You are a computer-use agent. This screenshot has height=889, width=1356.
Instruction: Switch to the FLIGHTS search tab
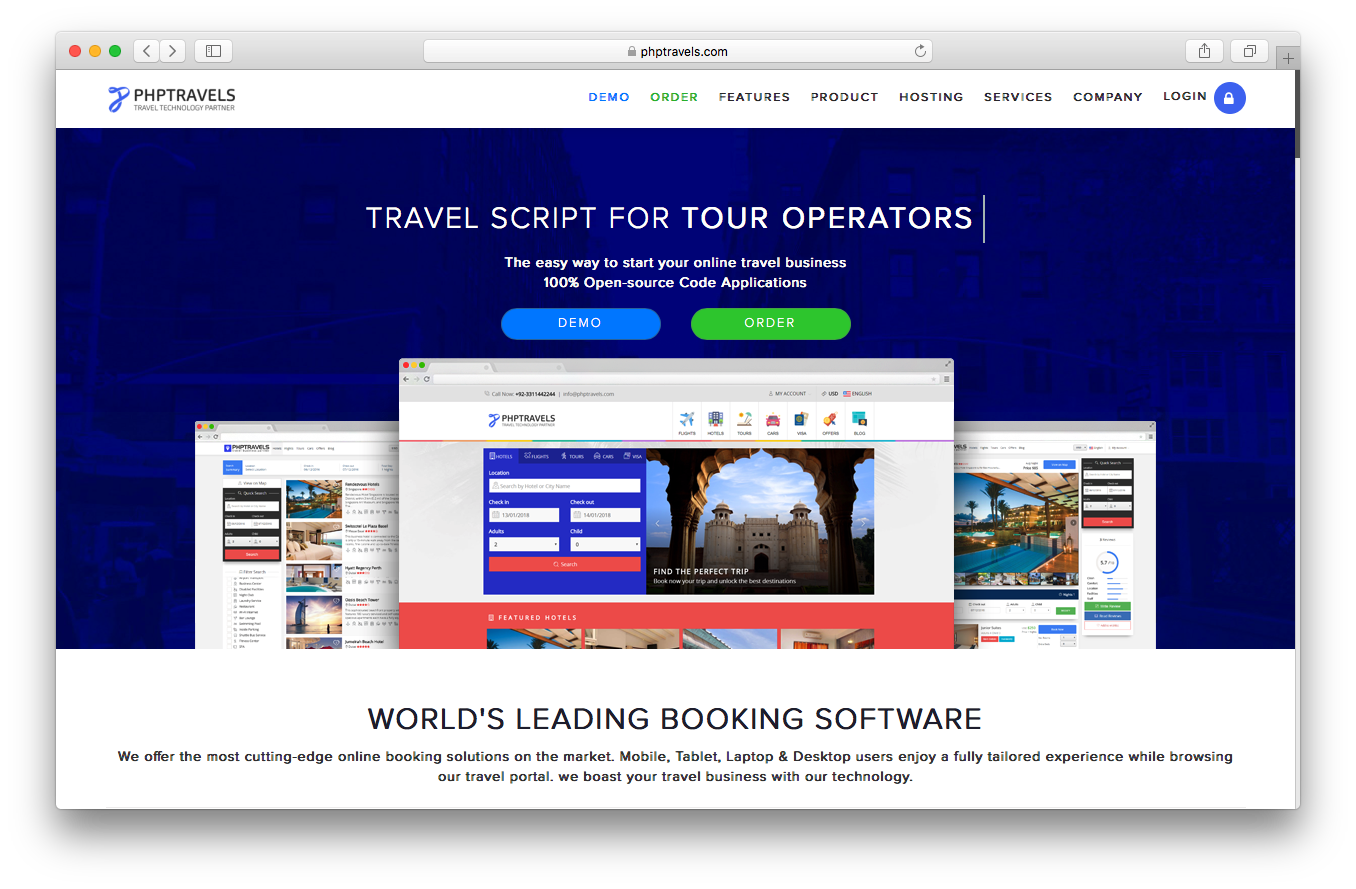pyautogui.click(x=537, y=456)
